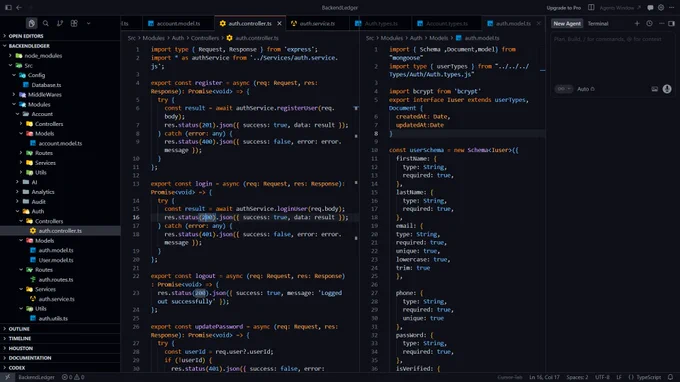Go back with the left arrow
Screen dimensions: 680x382
tap(19, 7)
